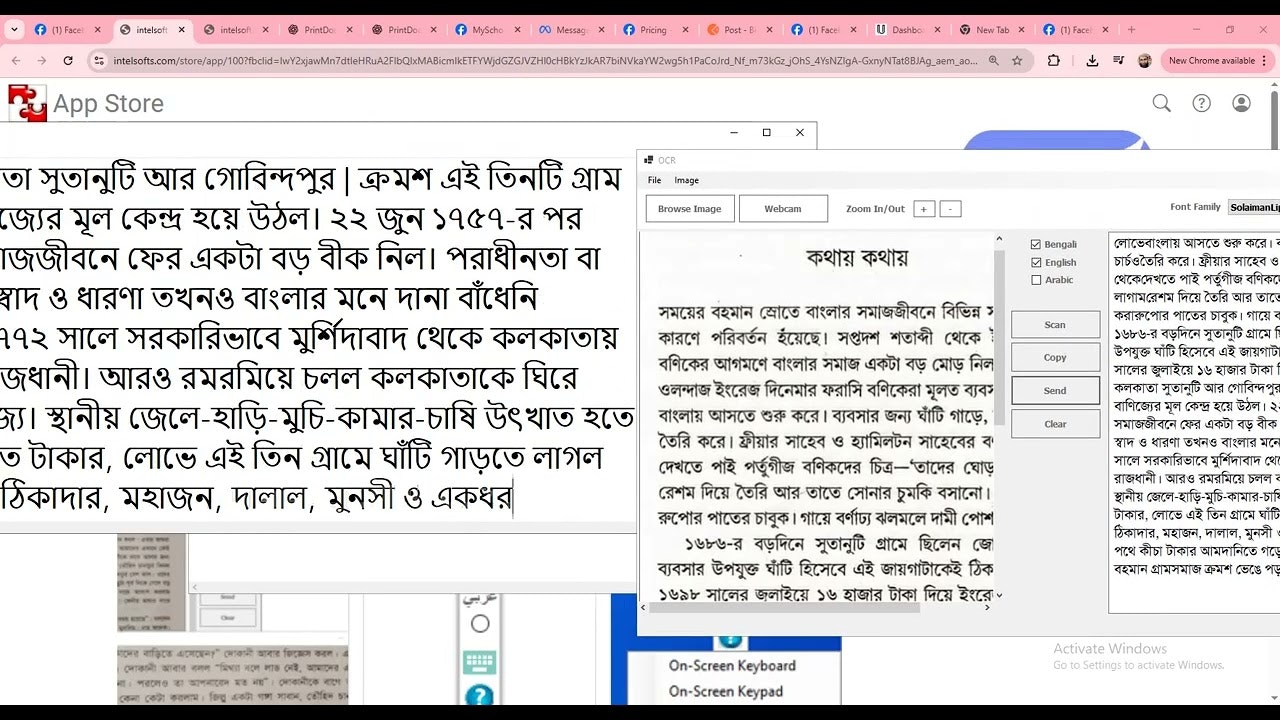Open the App Store search magnifier
Viewport: 1280px width, 720px height.
point(1160,103)
